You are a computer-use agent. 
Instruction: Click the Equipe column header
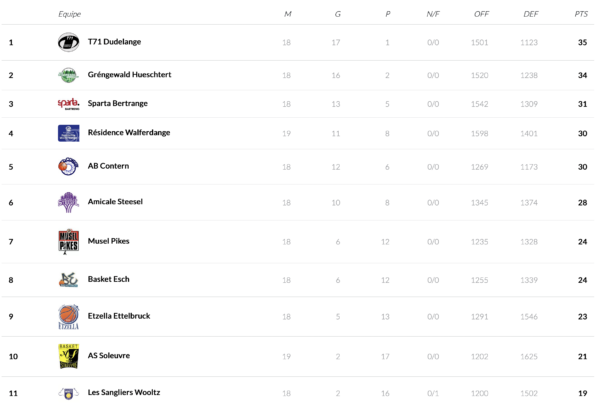pos(70,14)
